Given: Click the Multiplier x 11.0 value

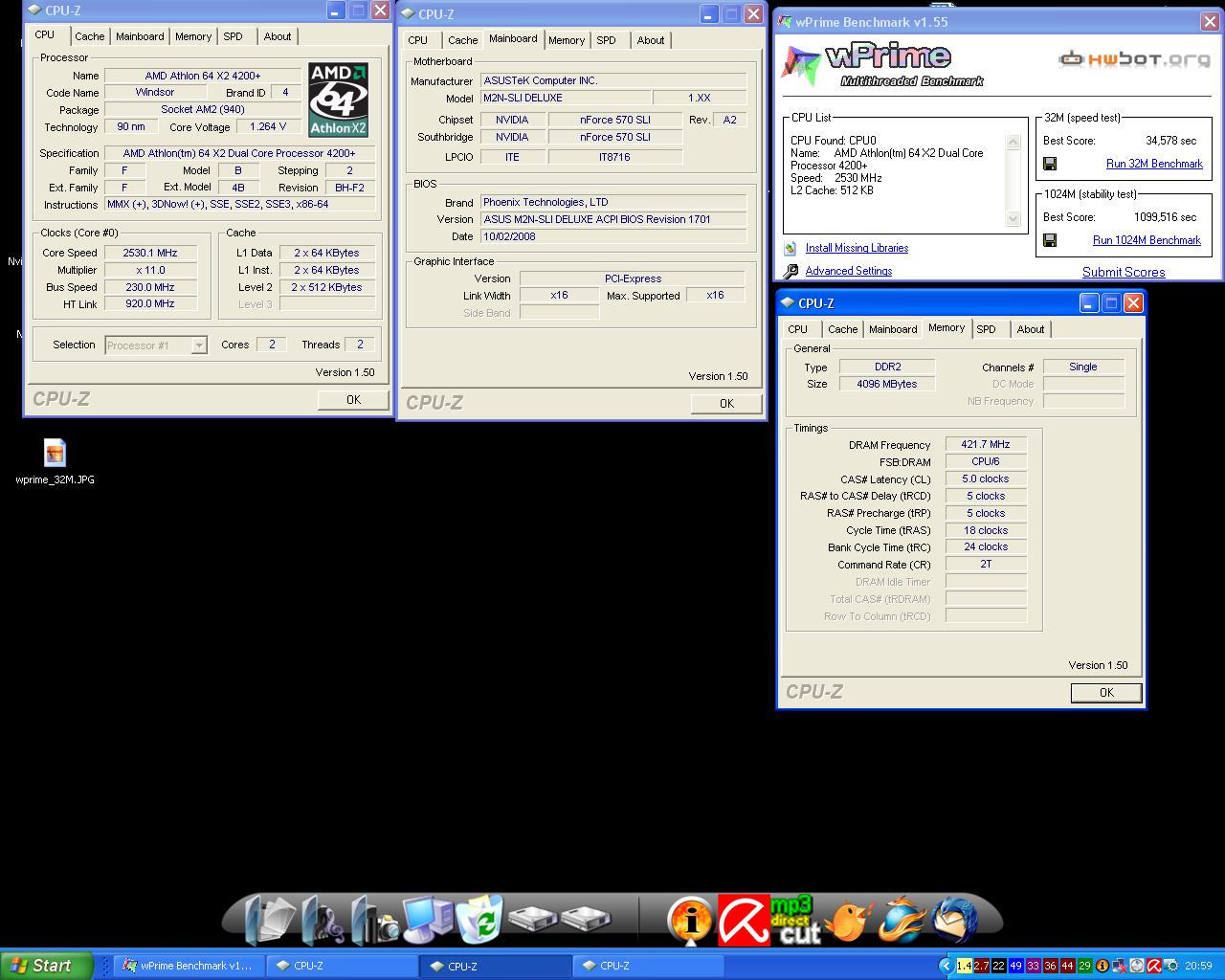Looking at the screenshot, I should 150,270.
